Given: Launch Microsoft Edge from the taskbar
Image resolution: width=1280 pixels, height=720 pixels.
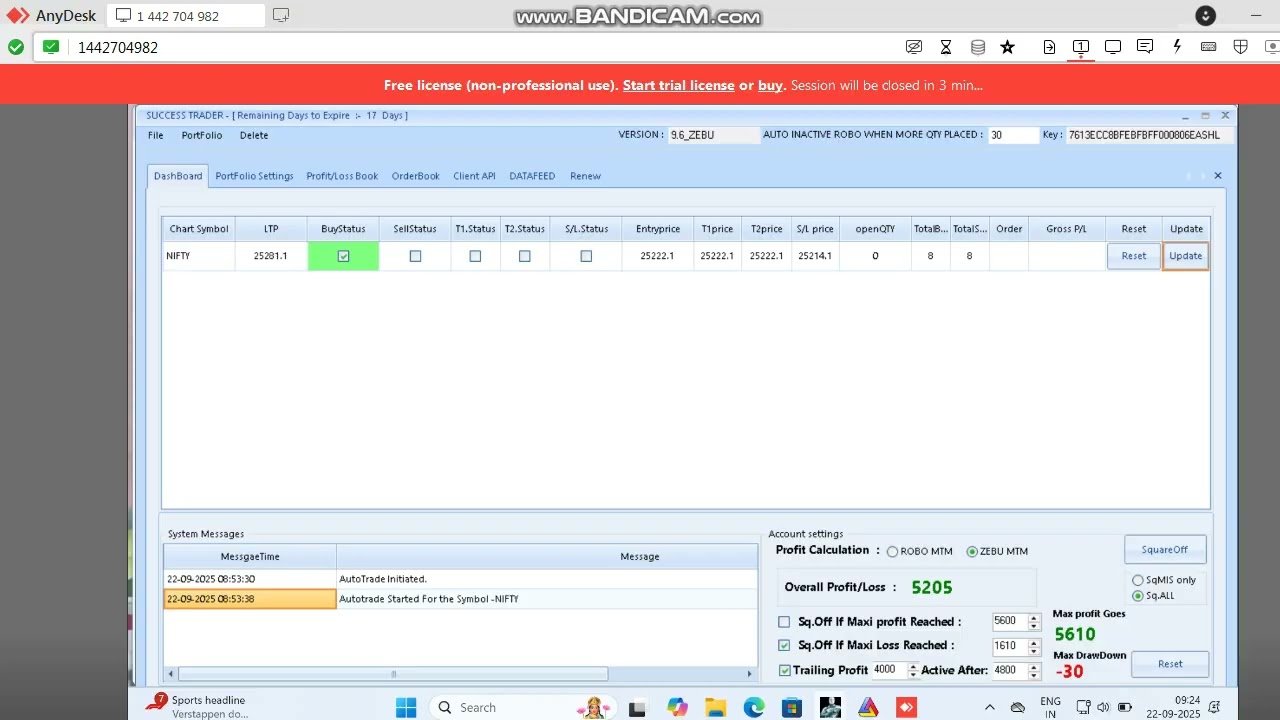Looking at the screenshot, I should click(x=754, y=707).
